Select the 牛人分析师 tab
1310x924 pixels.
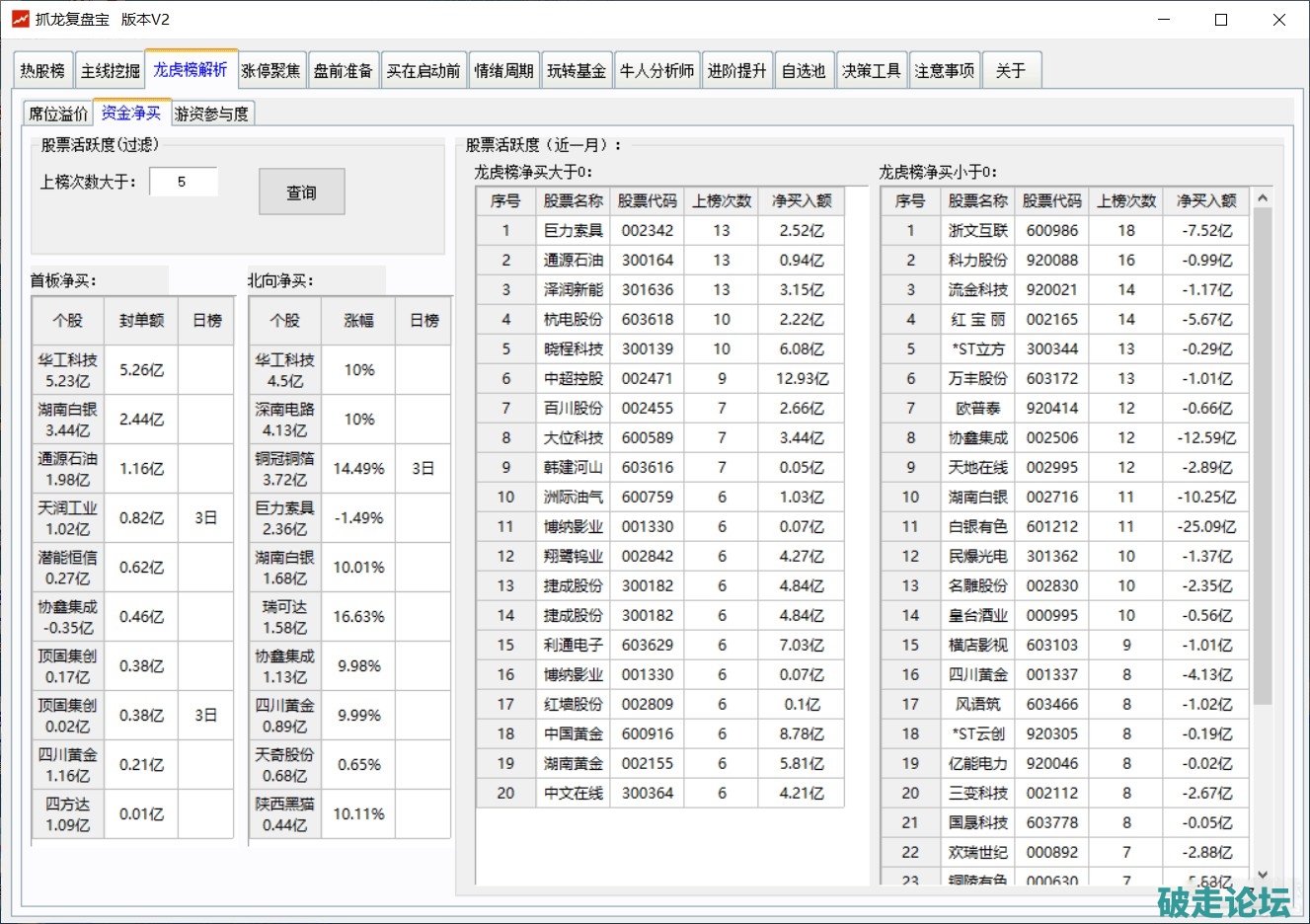[656, 71]
